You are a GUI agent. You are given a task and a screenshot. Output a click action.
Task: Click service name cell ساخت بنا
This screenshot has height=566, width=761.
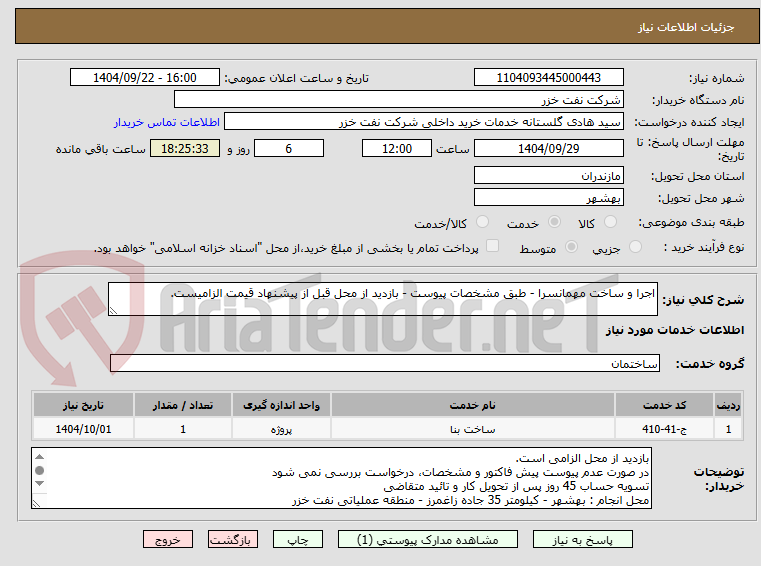click(x=473, y=429)
